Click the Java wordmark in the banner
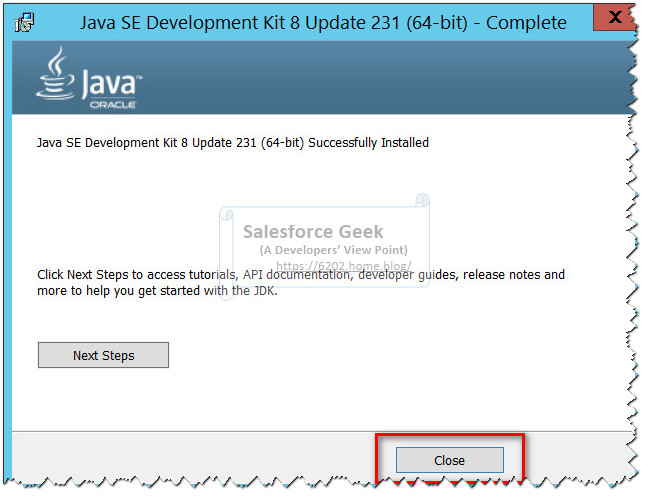Image resolution: width=648 pixels, height=497 pixels. click(x=111, y=83)
